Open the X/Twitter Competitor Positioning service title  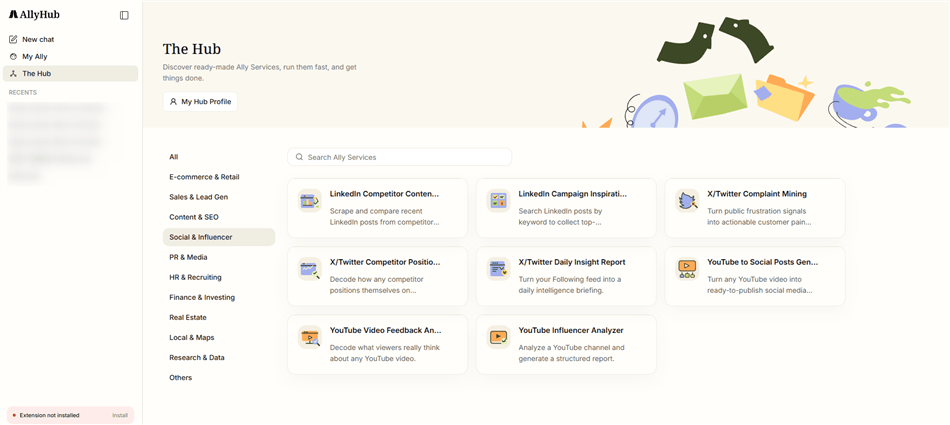(x=385, y=262)
